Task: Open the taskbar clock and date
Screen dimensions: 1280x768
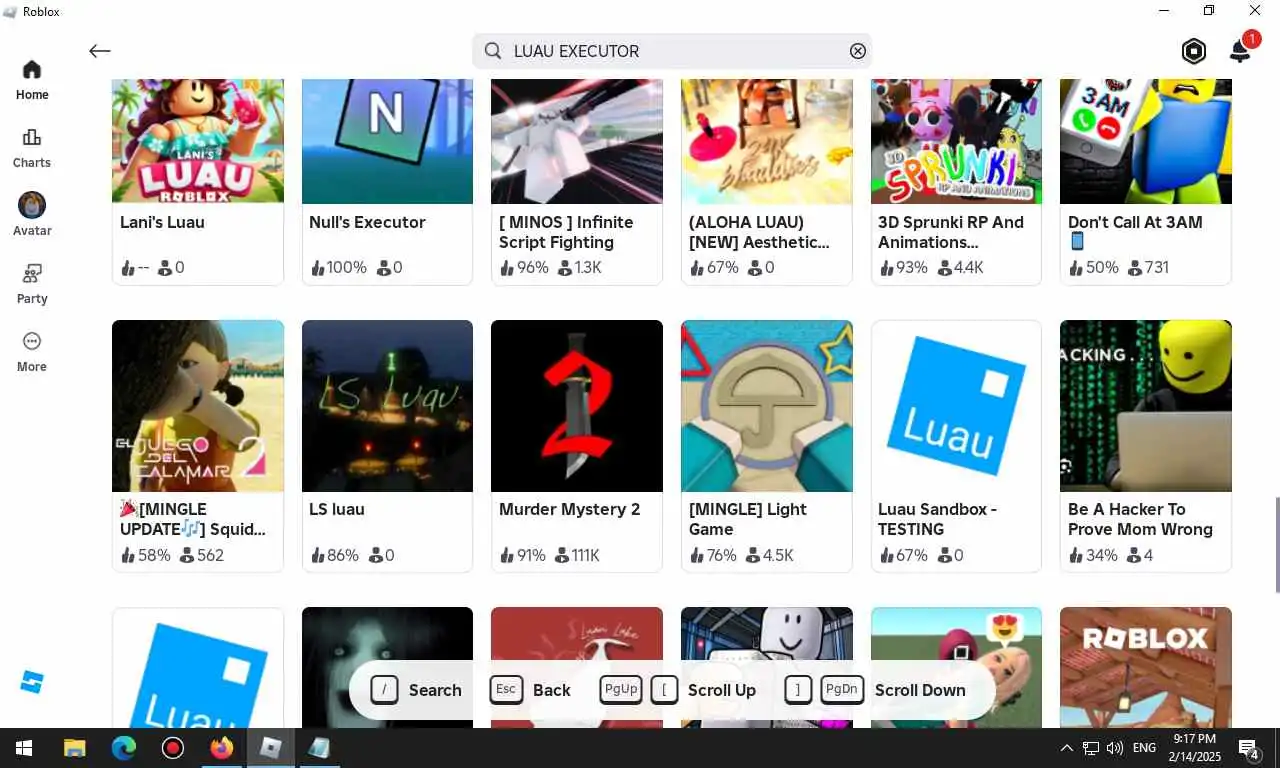Action: coord(1196,748)
